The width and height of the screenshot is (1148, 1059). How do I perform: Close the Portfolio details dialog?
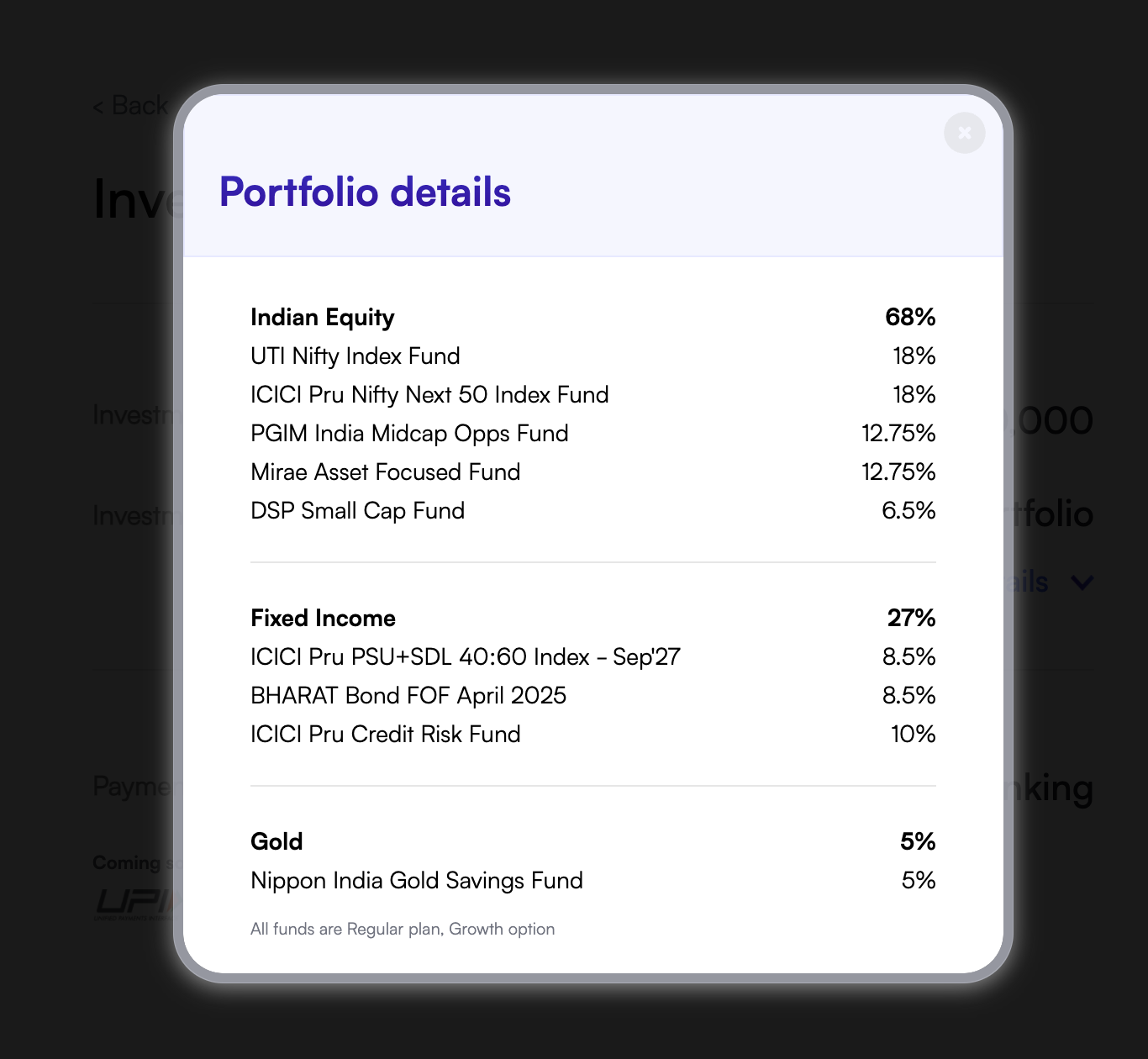pos(964,133)
